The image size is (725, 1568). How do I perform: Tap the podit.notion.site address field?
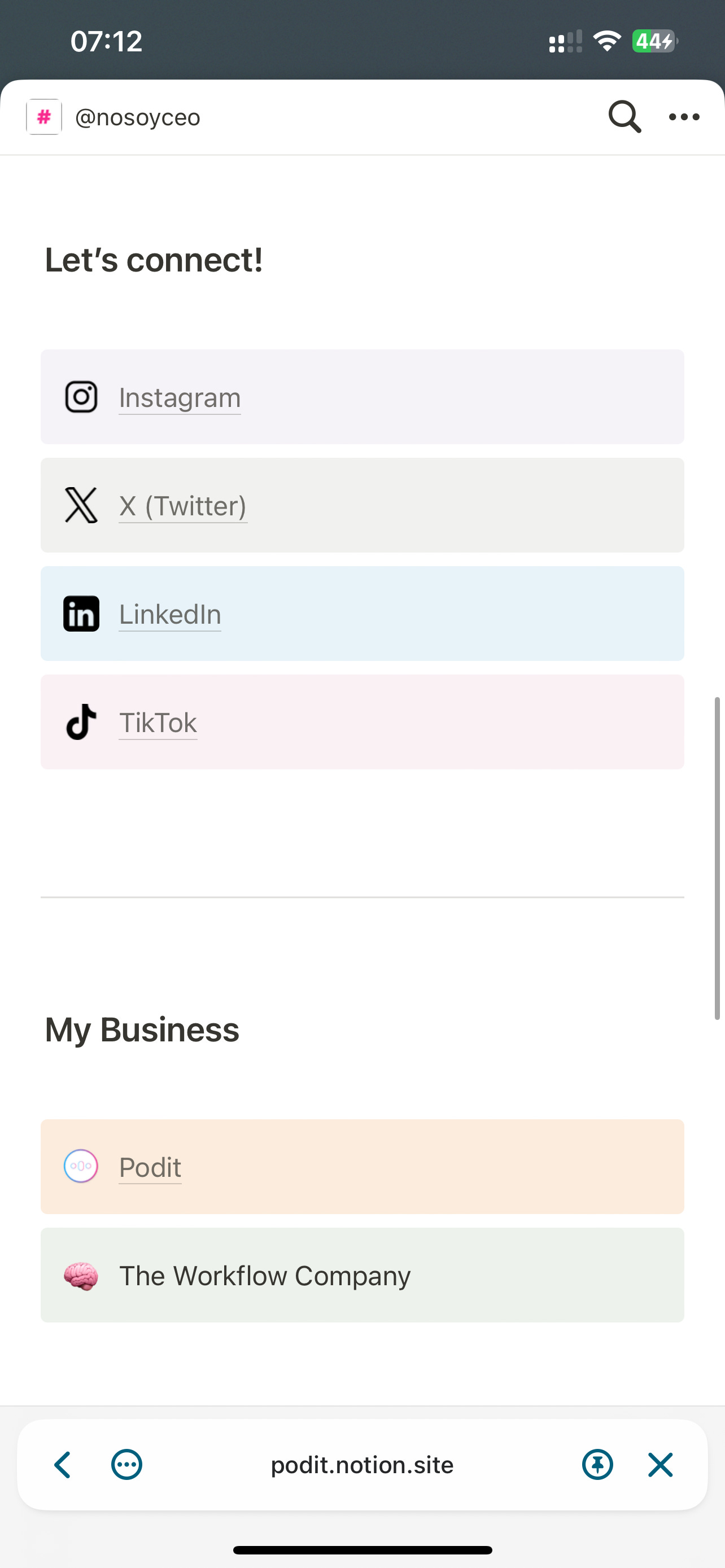[362, 1465]
